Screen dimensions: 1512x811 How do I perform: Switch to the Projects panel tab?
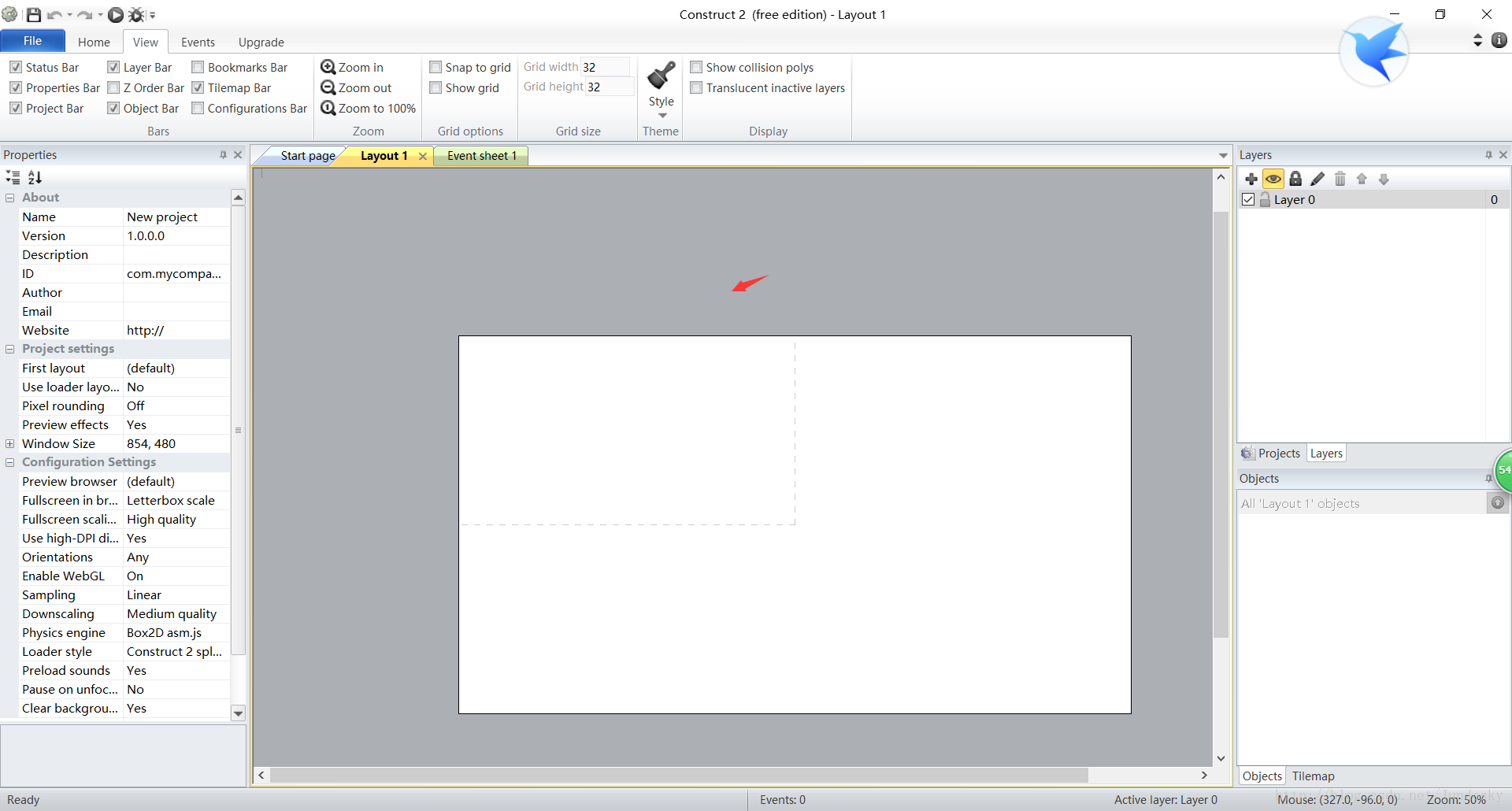click(x=1271, y=454)
